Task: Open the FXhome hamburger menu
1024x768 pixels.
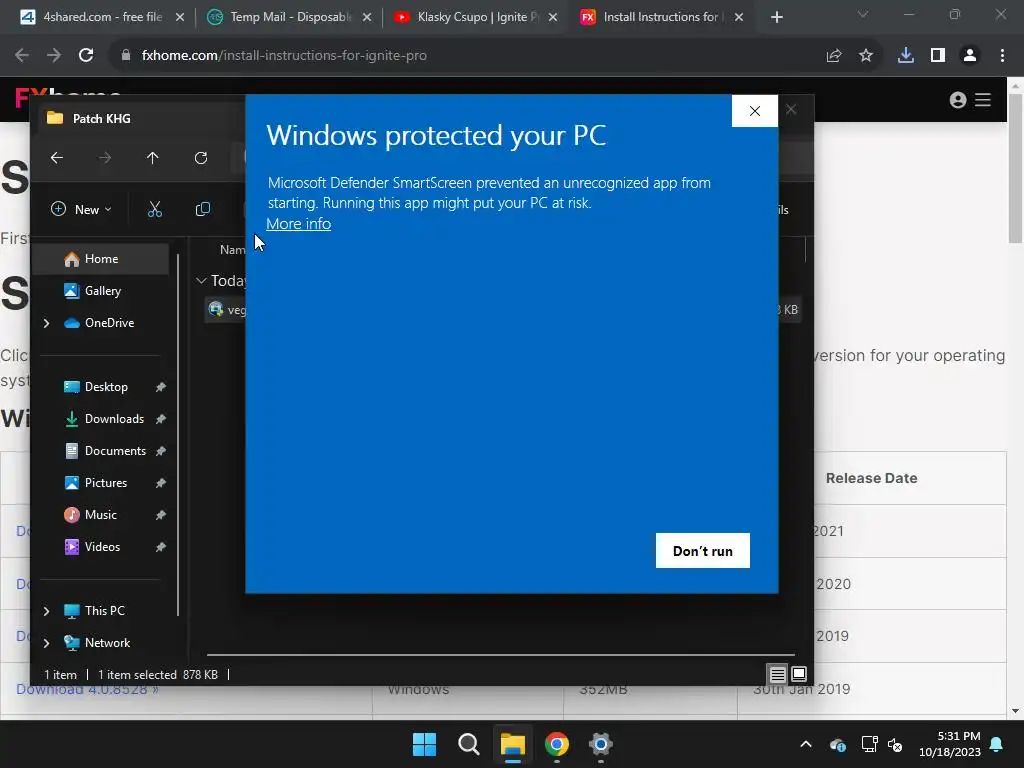Action: (x=983, y=100)
